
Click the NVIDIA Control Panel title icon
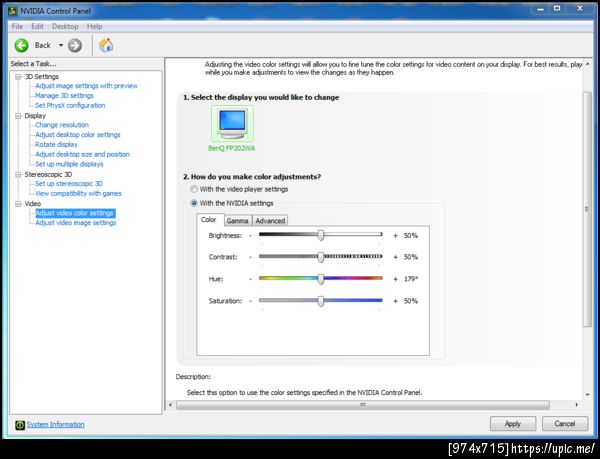[13, 11]
